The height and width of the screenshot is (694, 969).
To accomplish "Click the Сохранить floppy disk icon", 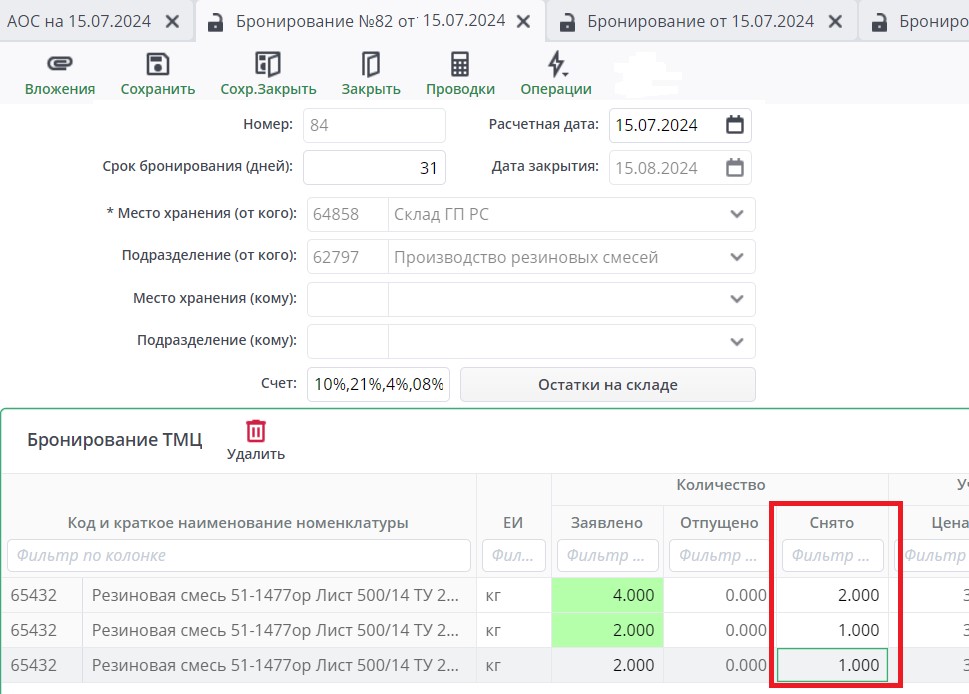I will 157,65.
